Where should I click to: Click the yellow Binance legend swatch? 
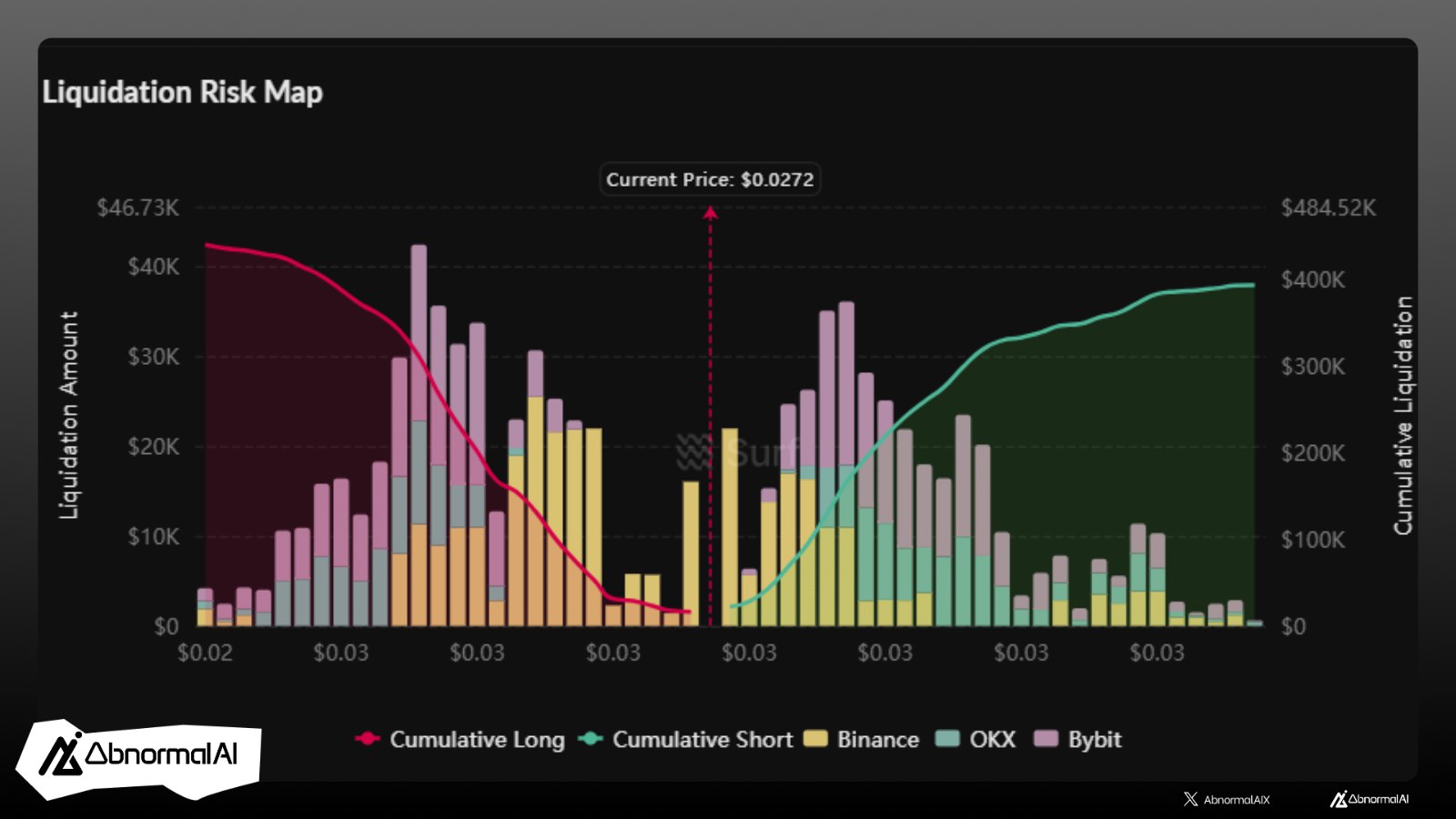point(815,739)
